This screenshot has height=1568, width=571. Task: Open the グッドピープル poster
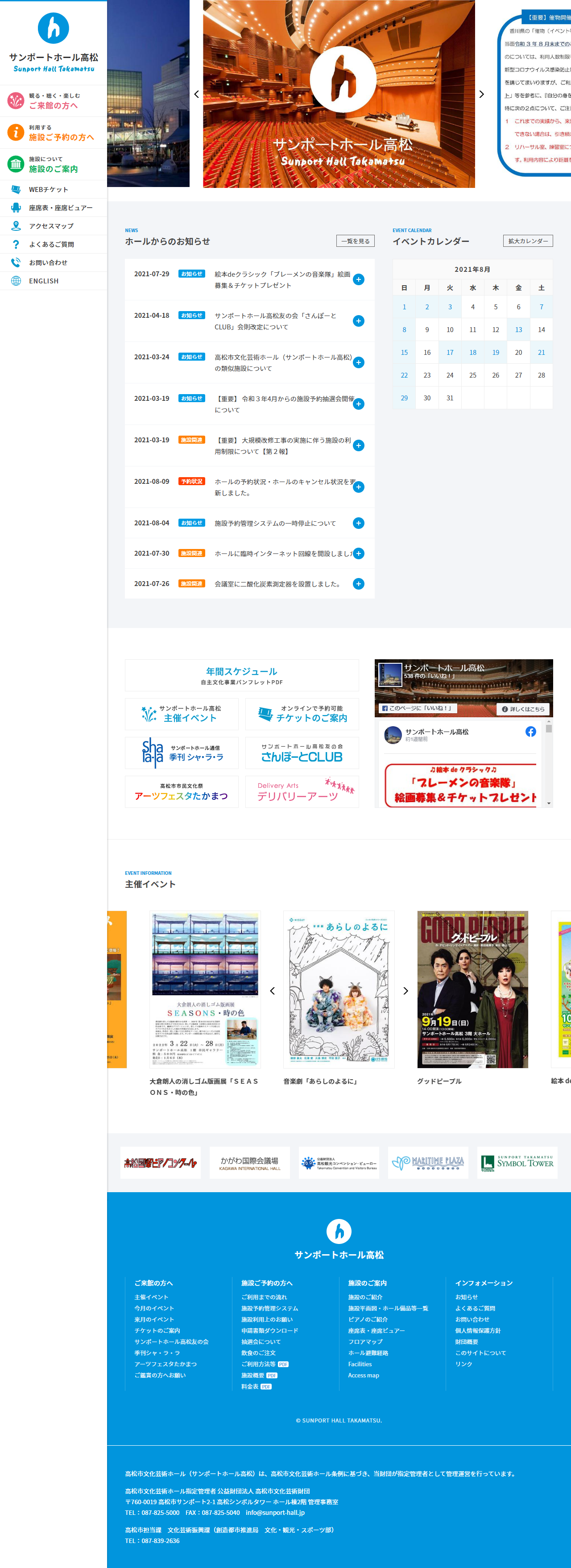coord(472,989)
